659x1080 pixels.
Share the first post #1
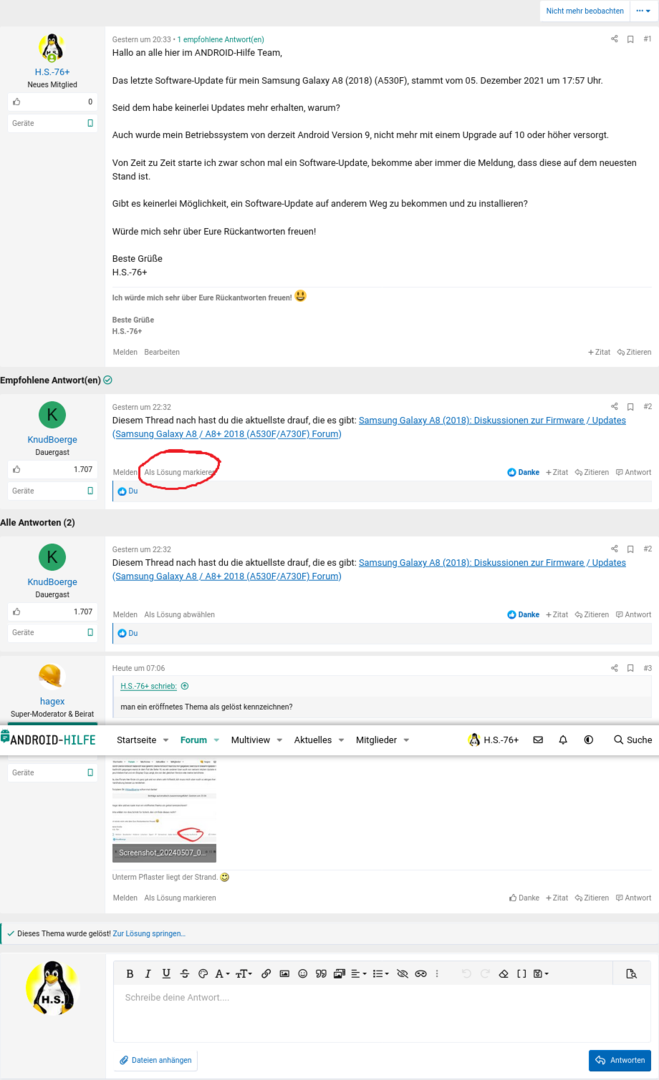[614, 39]
